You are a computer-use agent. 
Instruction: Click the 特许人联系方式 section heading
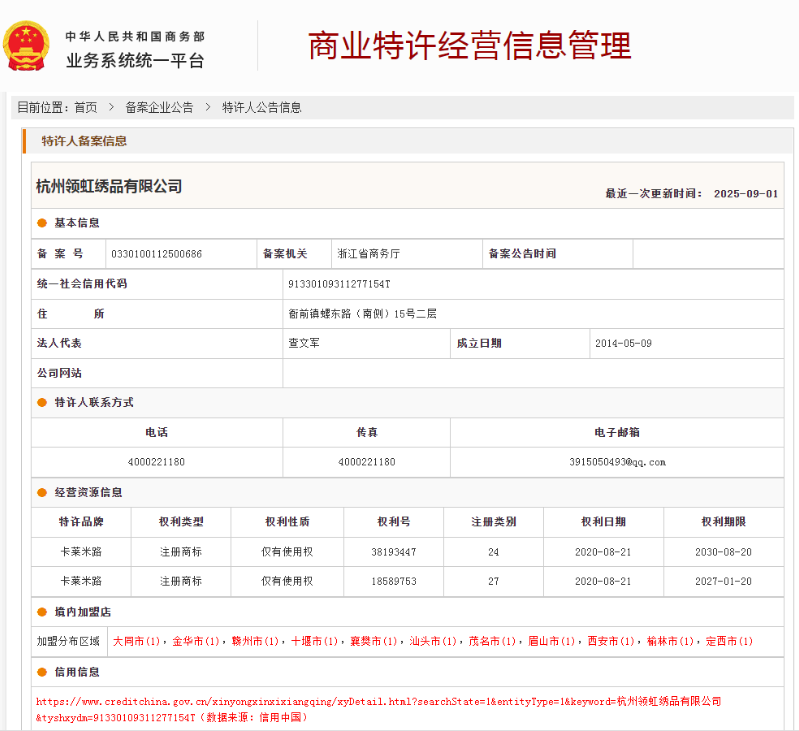click(x=94, y=402)
